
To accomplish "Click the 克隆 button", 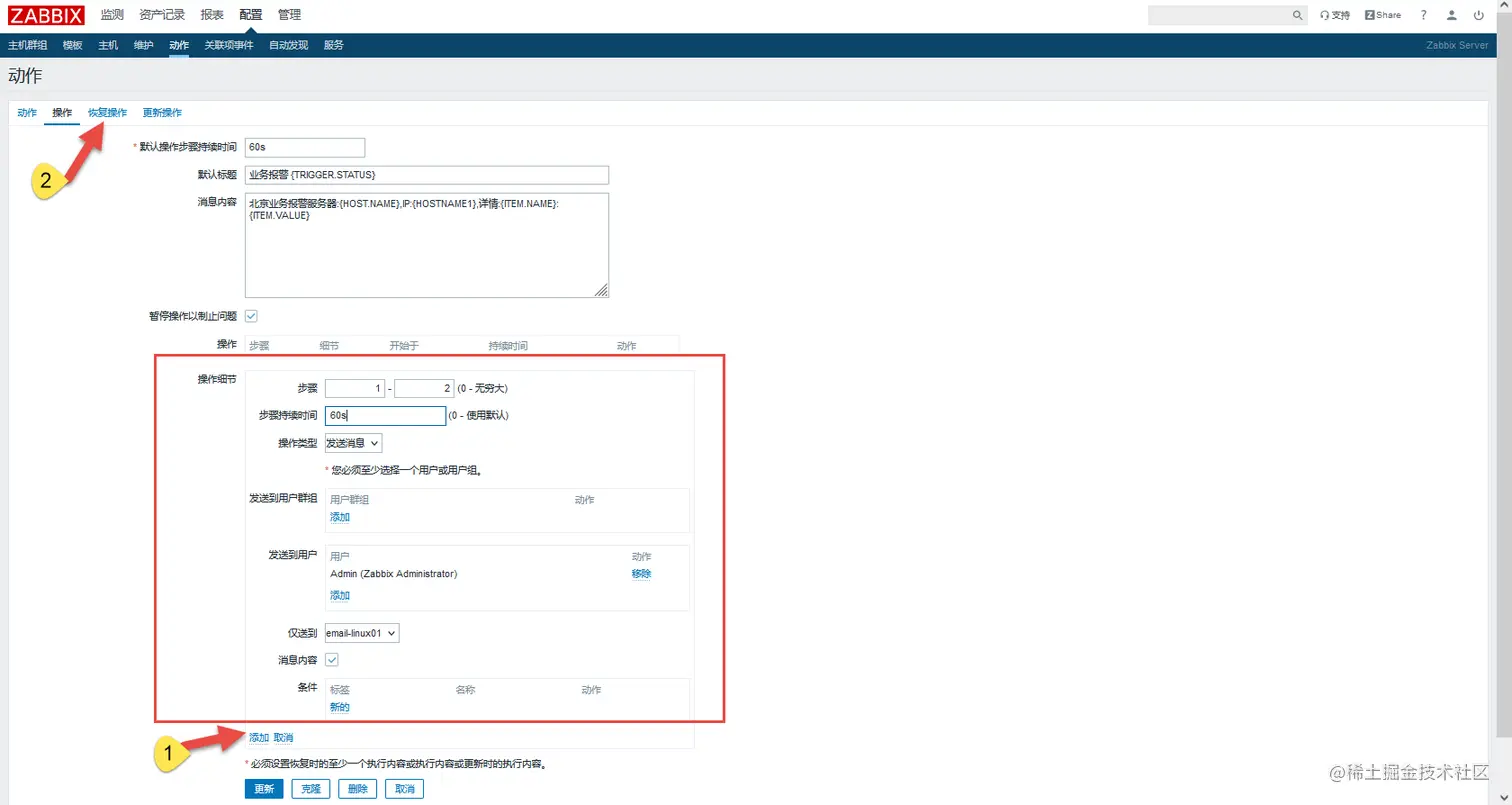I will point(311,789).
